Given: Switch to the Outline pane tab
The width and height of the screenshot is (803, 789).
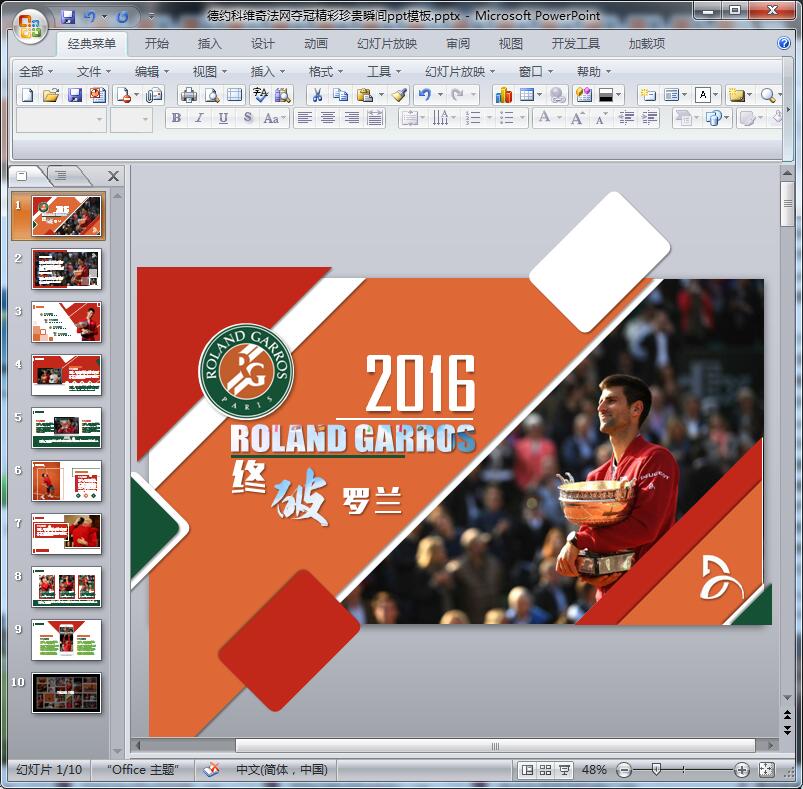Looking at the screenshot, I should pyautogui.click(x=61, y=176).
